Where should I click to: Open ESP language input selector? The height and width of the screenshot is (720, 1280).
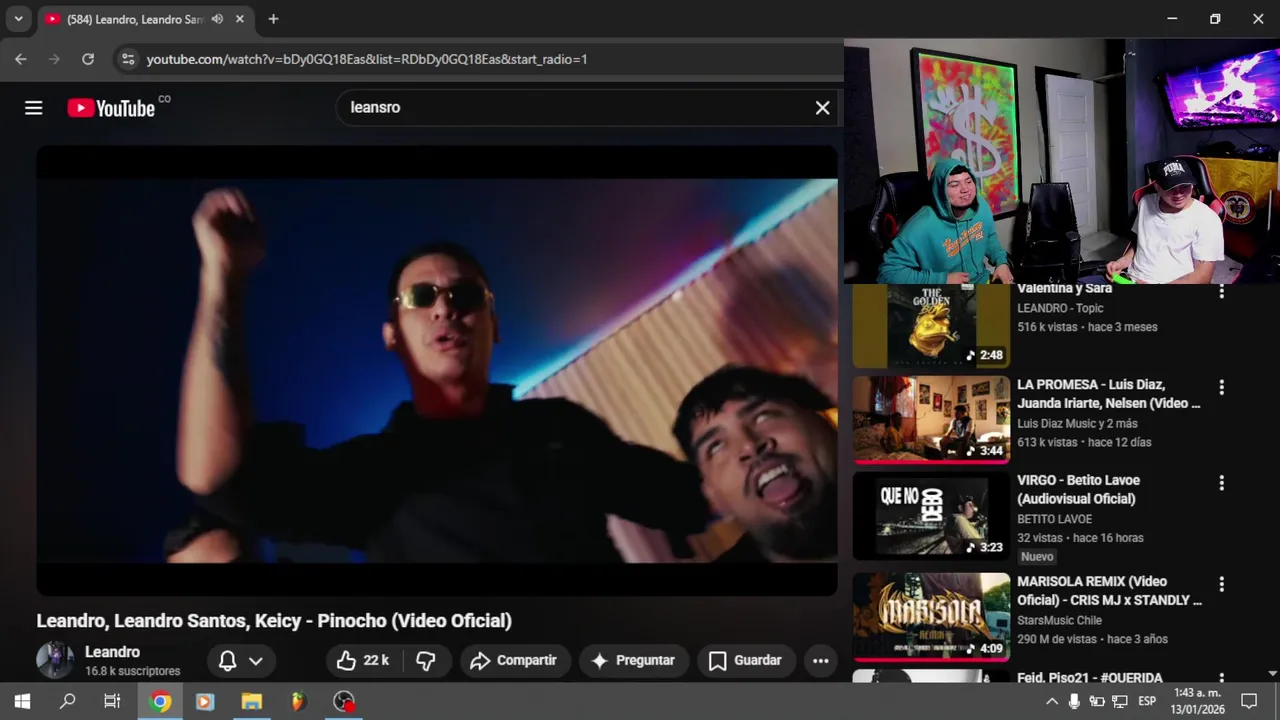[x=1147, y=701]
